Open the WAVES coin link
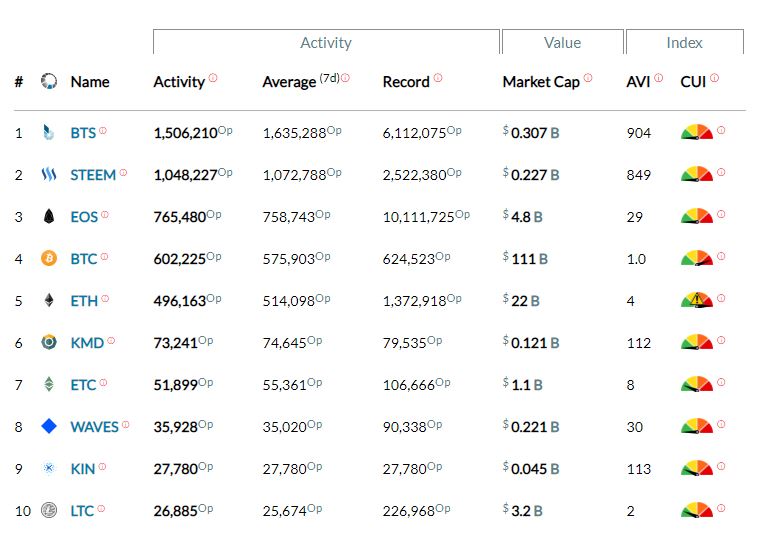759x535 pixels. [94, 427]
